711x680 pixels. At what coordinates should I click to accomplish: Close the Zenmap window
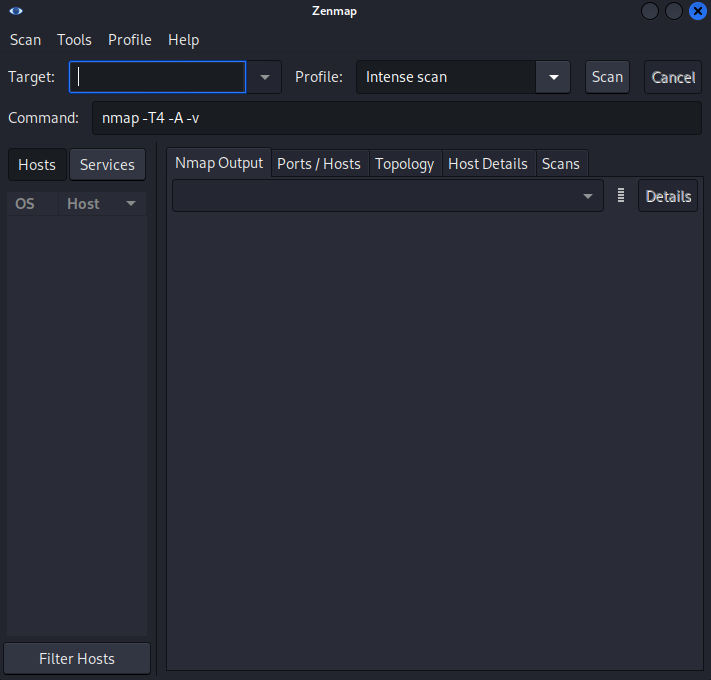697,11
